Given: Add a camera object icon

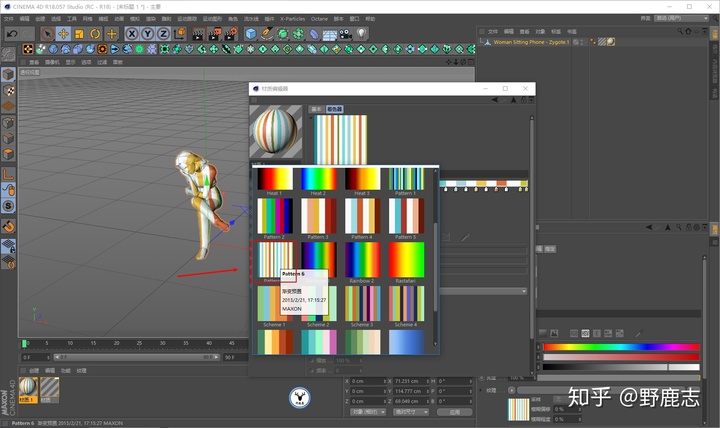Looking at the screenshot, I should (345, 34).
